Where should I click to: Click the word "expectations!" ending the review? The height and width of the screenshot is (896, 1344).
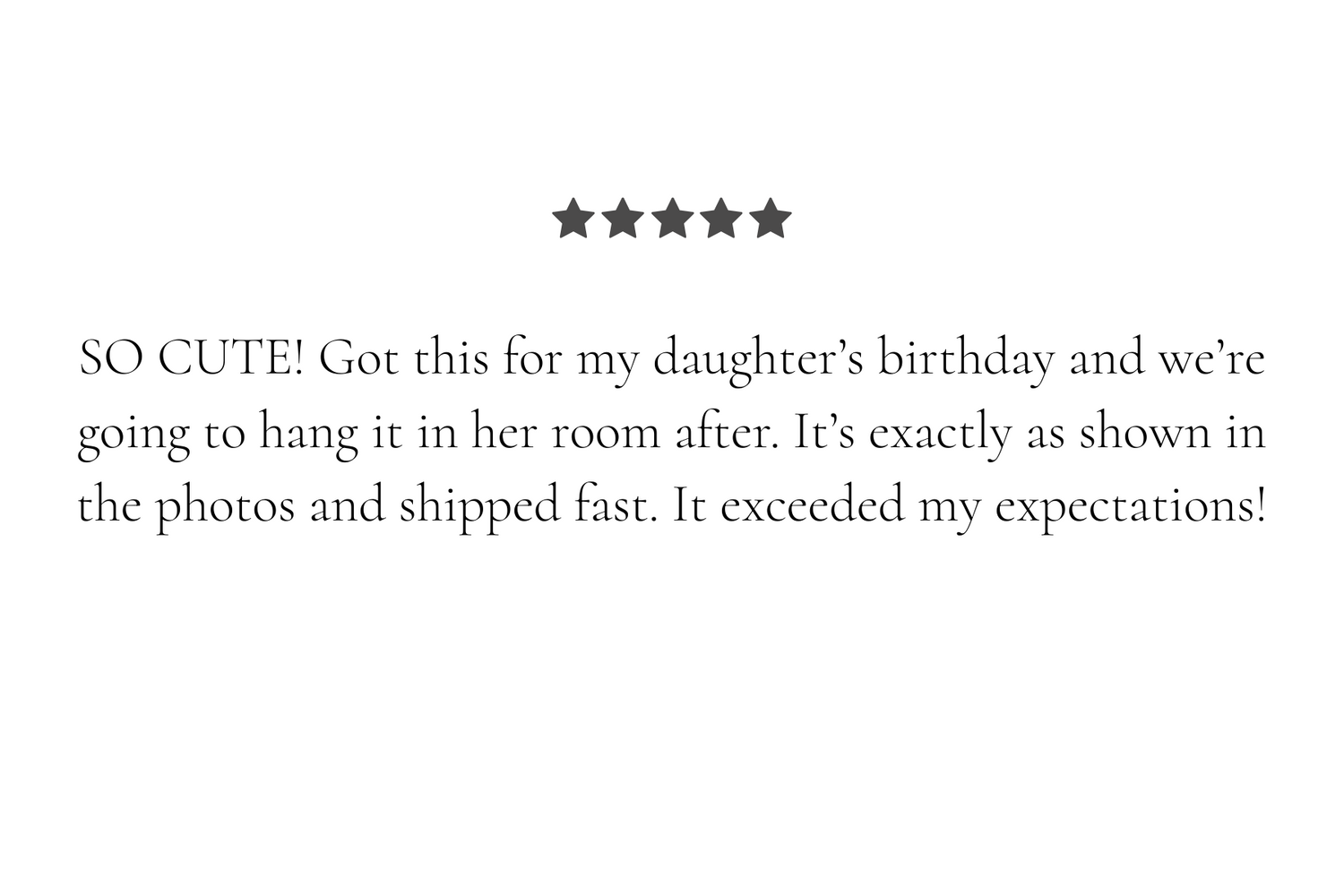[x=1131, y=507]
